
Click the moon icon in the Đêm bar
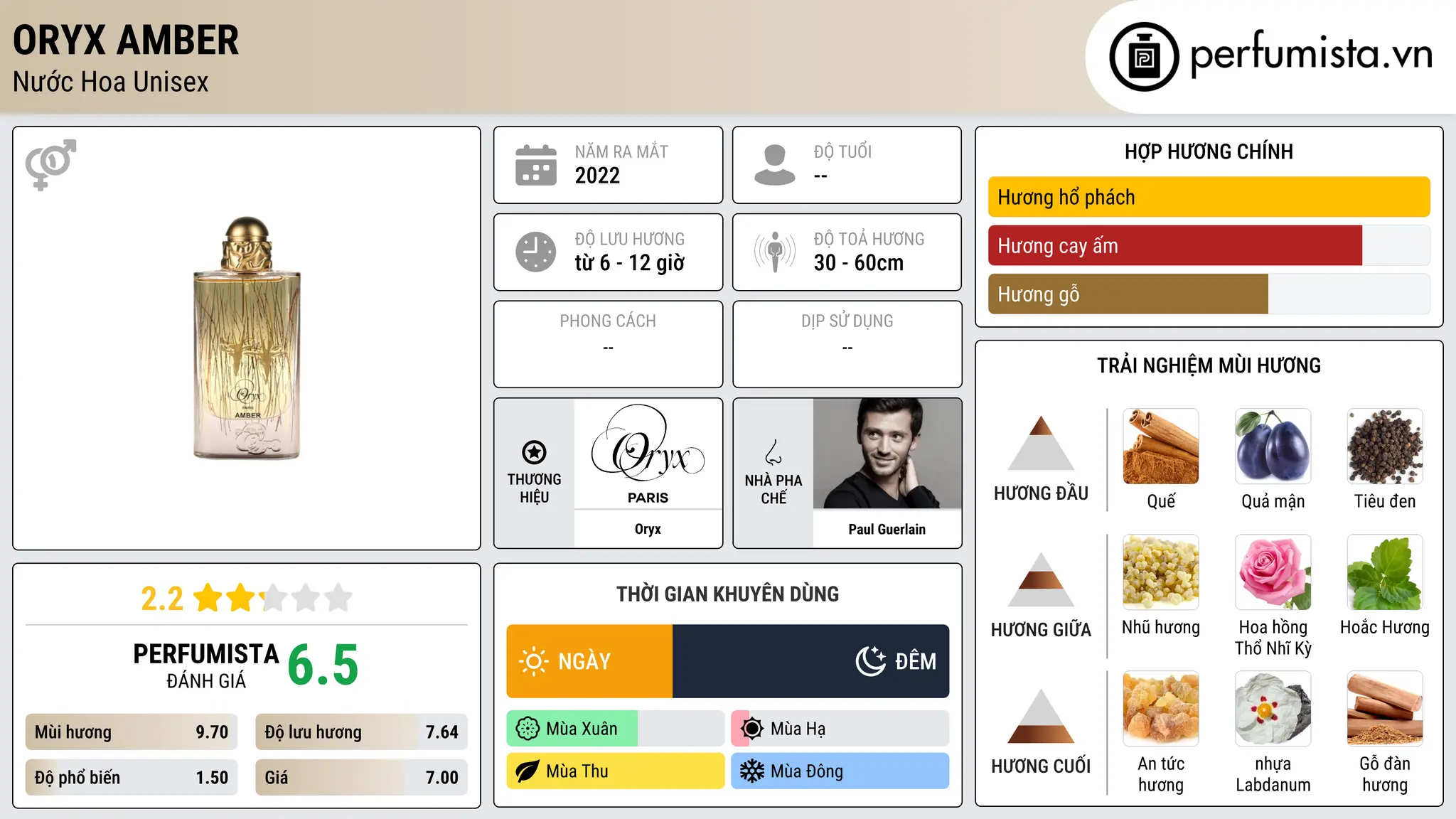pos(871,661)
